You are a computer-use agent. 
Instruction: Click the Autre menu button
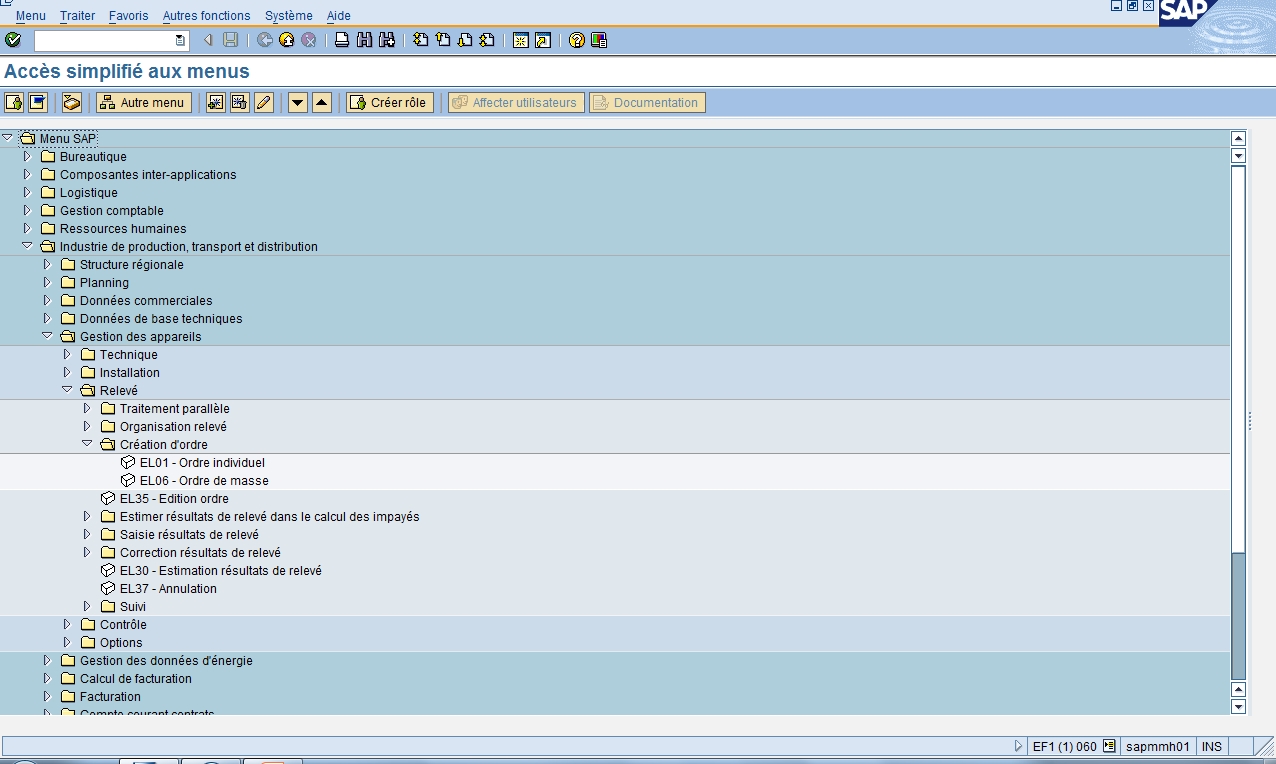tap(144, 102)
